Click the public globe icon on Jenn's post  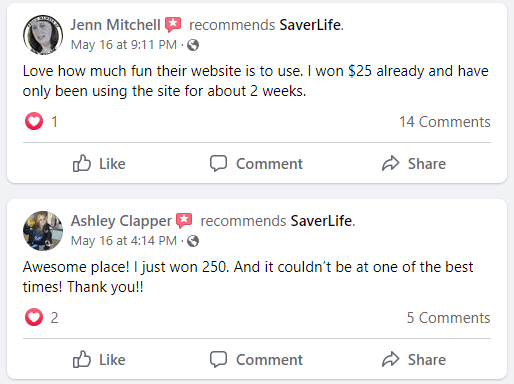(193, 45)
